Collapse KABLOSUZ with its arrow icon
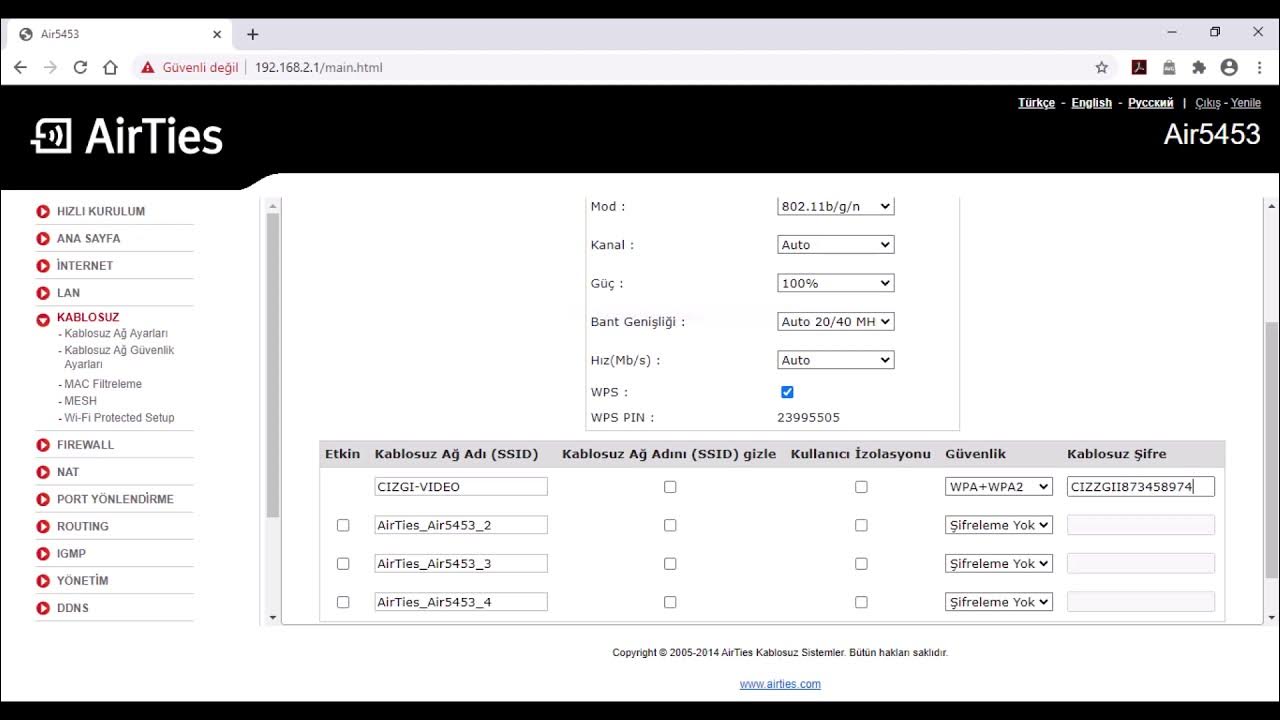The height and width of the screenshot is (720, 1280). pyautogui.click(x=43, y=320)
